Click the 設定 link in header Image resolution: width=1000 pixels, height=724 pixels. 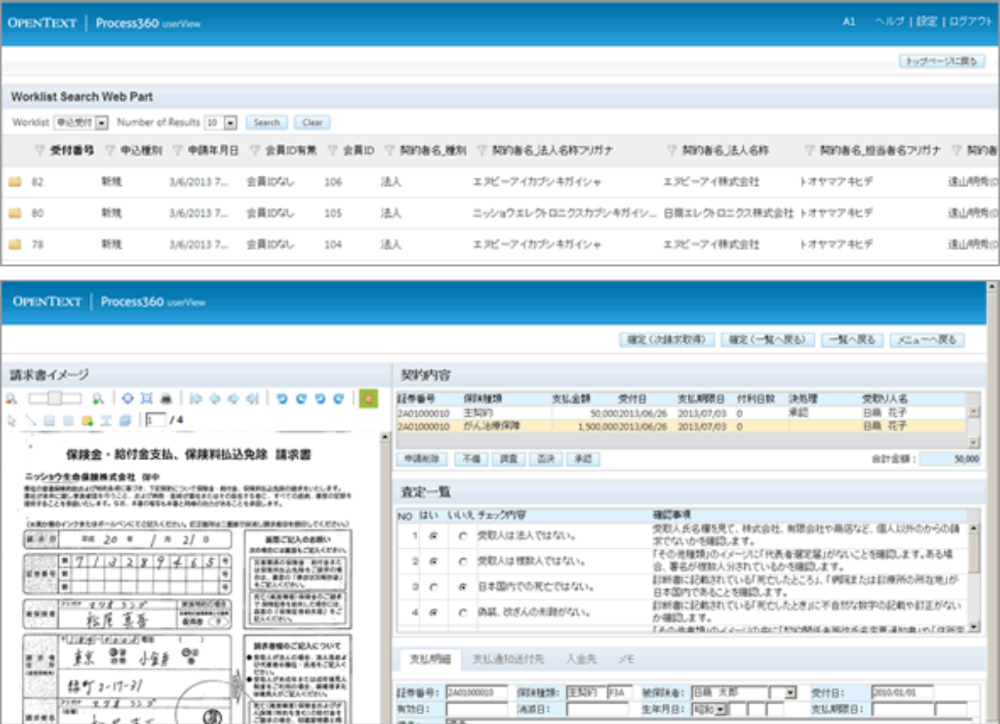pos(927,22)
